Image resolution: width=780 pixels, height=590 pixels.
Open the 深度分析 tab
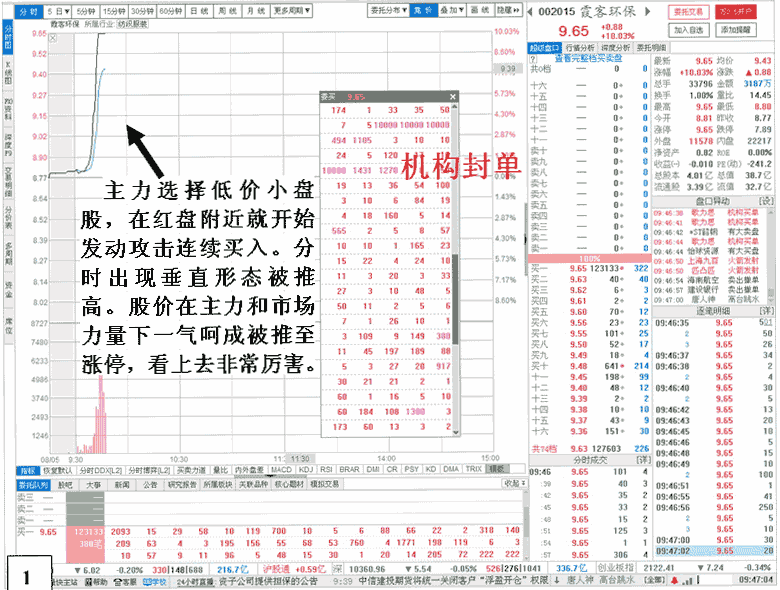(615, 48)
